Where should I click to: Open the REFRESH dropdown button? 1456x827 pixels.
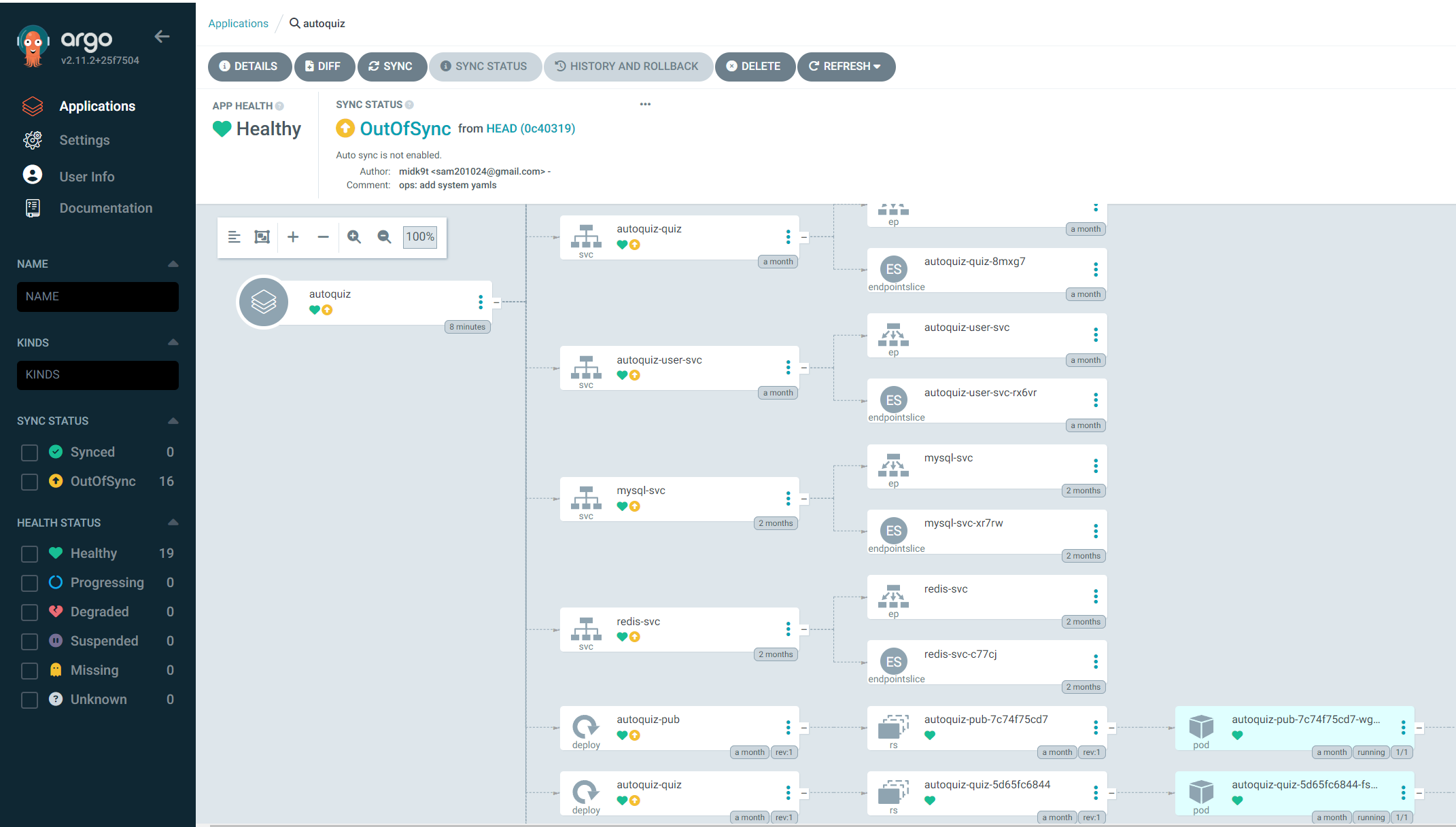(846, 67)
